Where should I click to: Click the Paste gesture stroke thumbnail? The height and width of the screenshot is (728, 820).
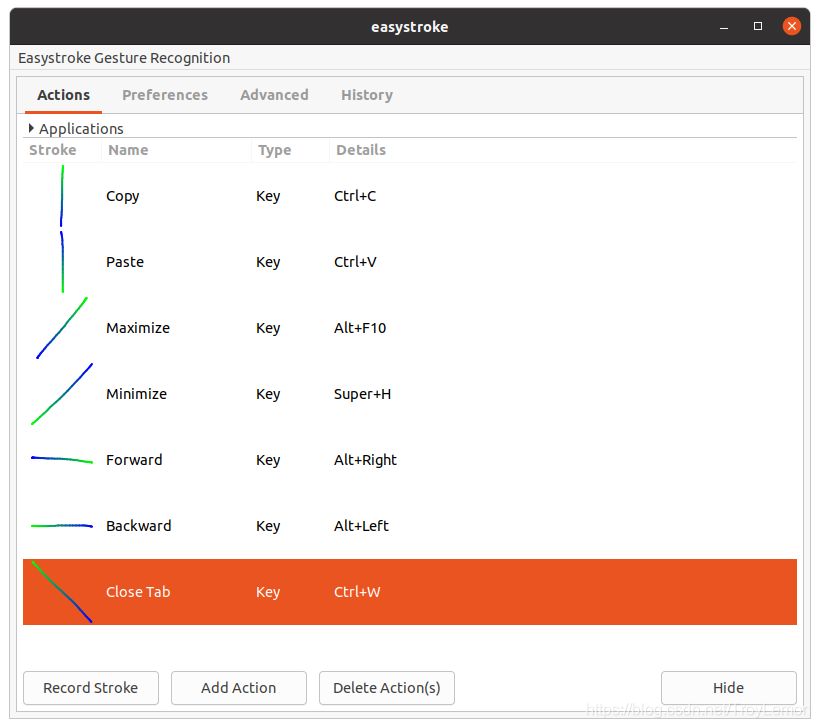click(62, 261)
